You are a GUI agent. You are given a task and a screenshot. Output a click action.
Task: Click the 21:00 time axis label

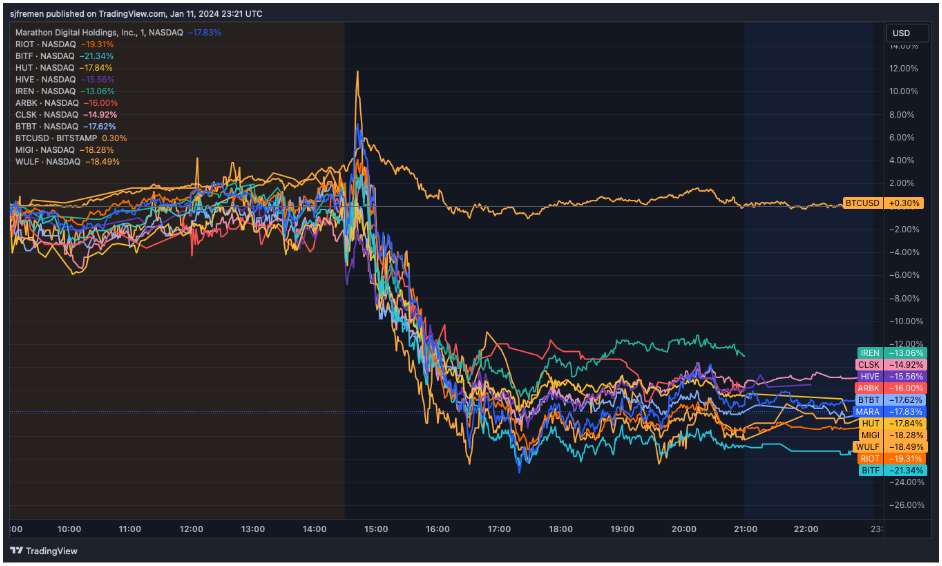(x=744, y=528)
